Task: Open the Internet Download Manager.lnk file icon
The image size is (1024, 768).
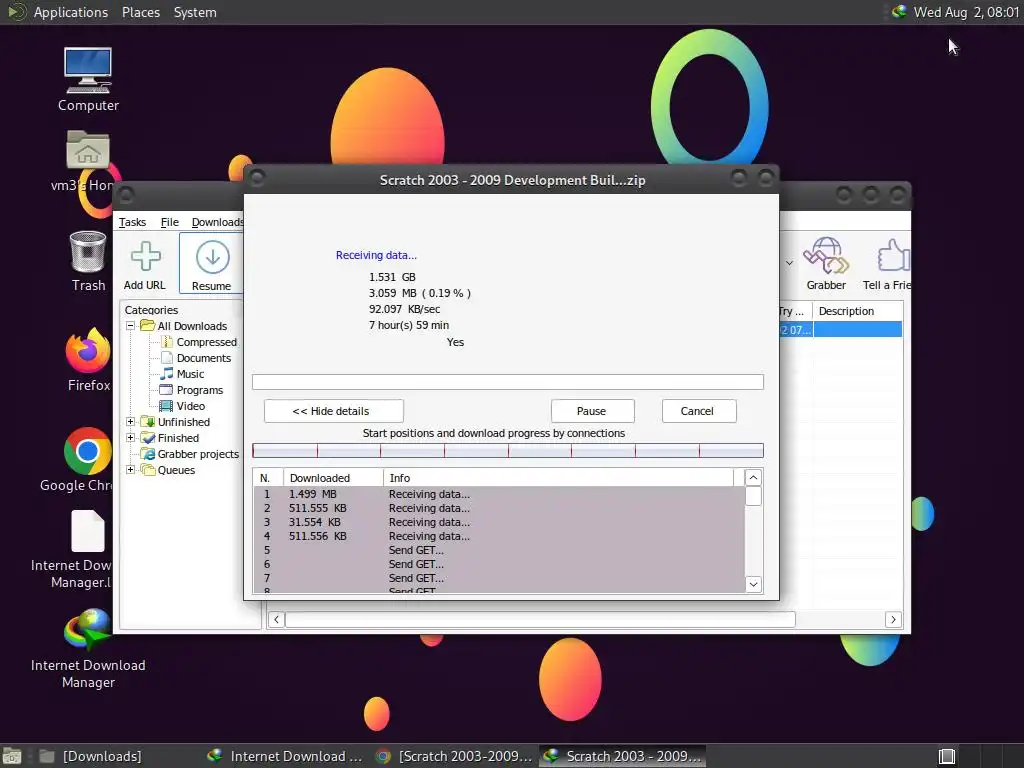Action: [x=88, y=531]
